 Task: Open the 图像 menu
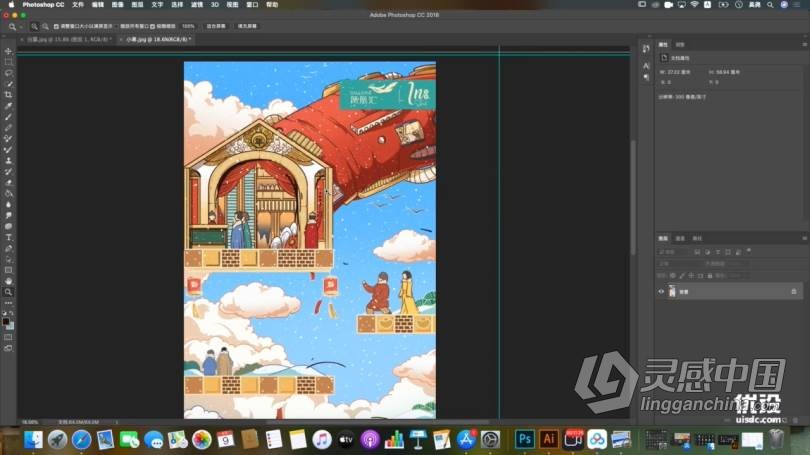[118, 5]
